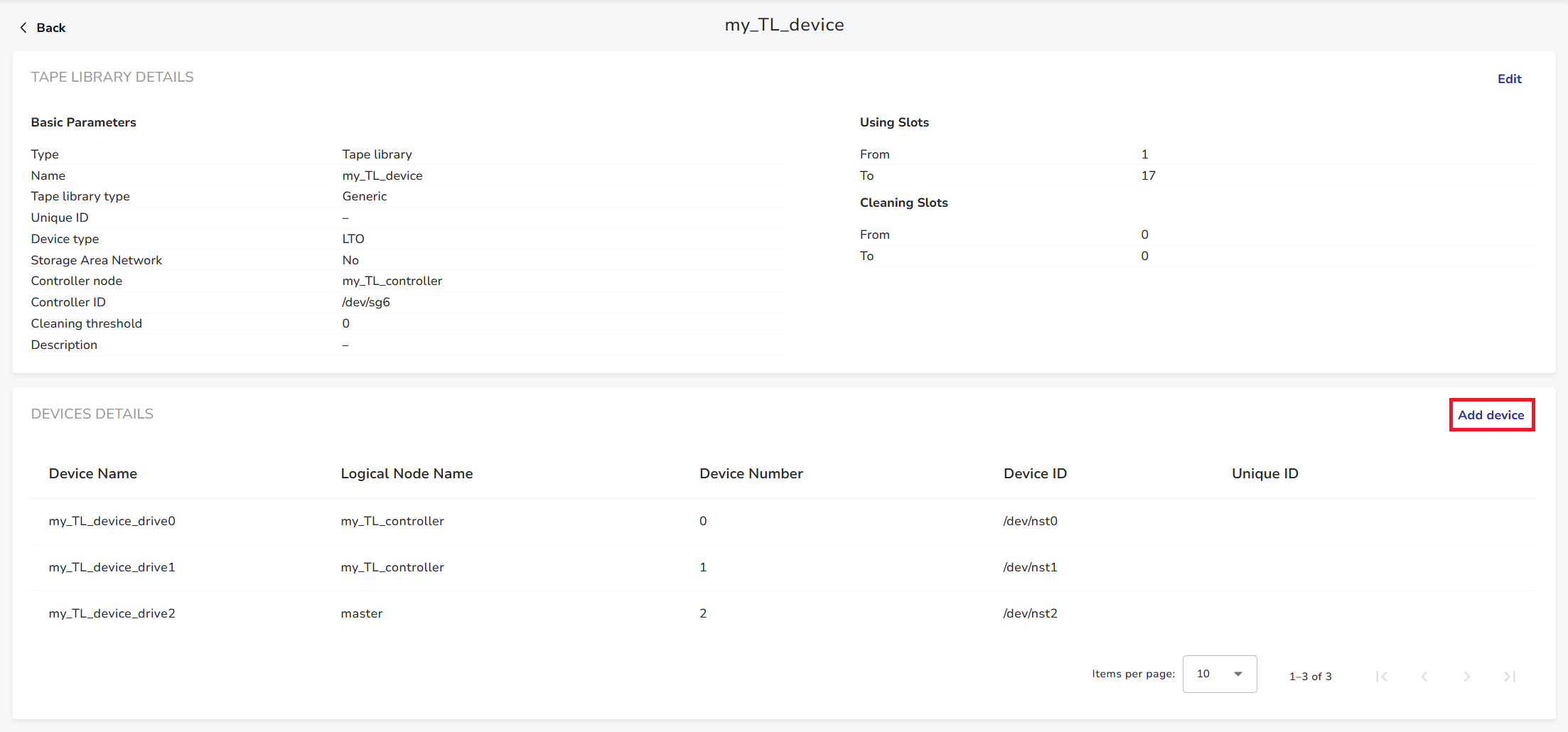1568x732 pixels.
Task: Click the Back arrow icon
Action: [x=23, y=28]
